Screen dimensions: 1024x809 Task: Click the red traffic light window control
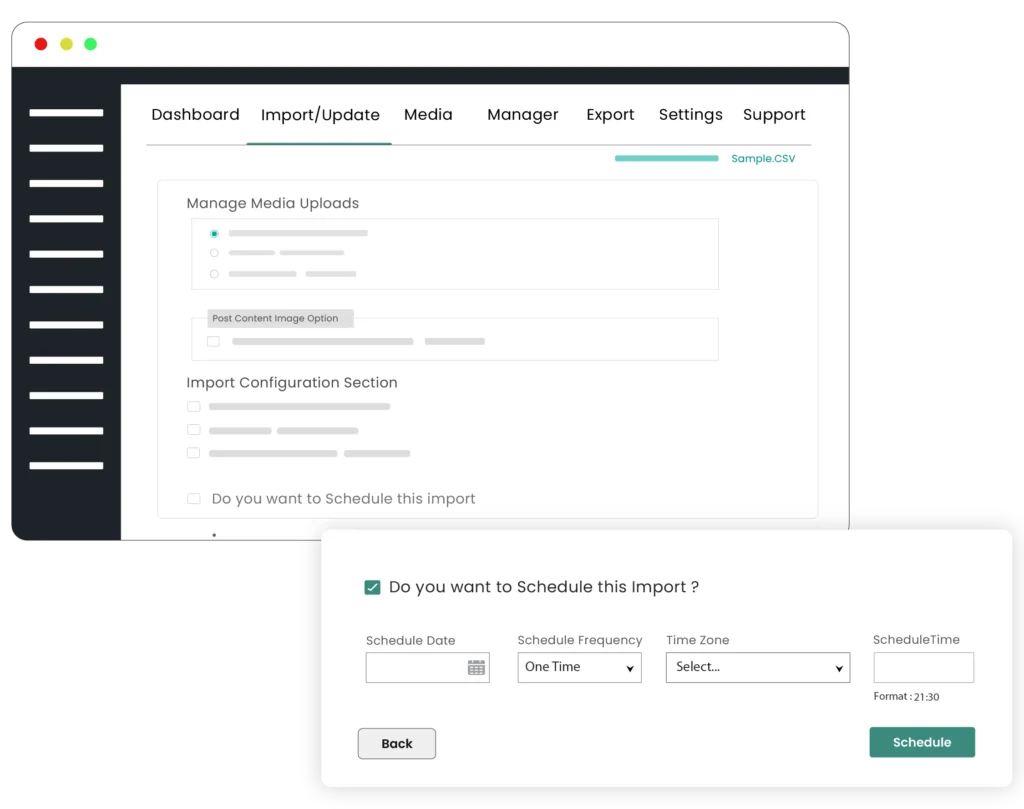coord(40,44)
